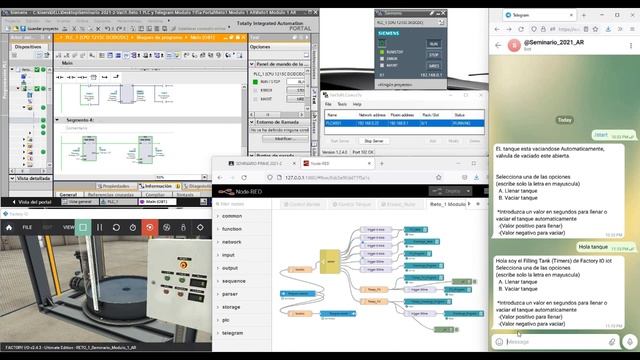640x360 pixels.
Task: Open the File menu in NetToPLCsim
Action: point(328,104)
